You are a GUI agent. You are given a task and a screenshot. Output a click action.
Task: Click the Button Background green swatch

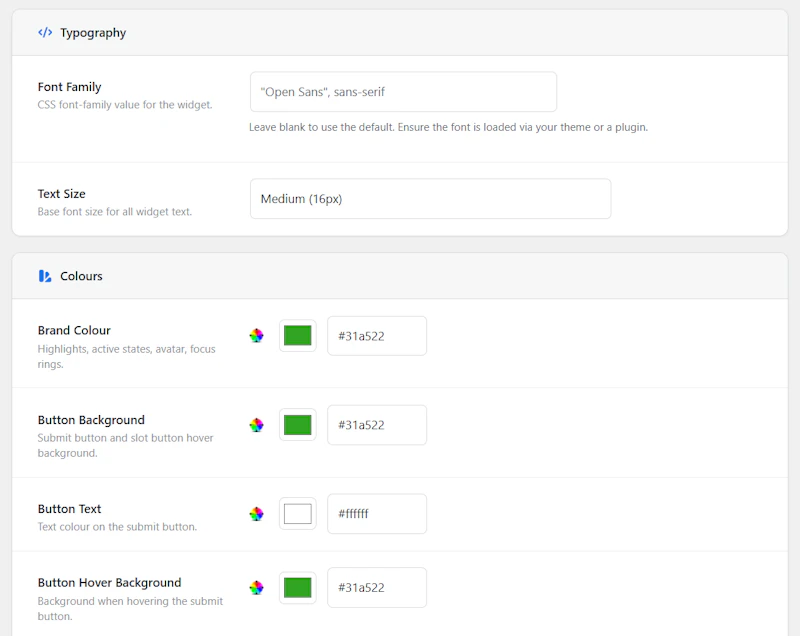[297, 425]
